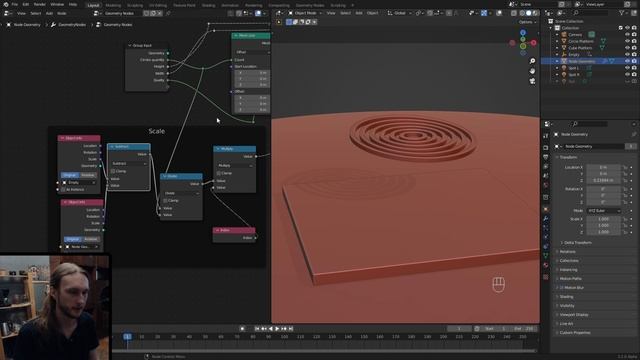640x360 pixels.
Task: Open the Edit menu
Action: pos(26,4)
